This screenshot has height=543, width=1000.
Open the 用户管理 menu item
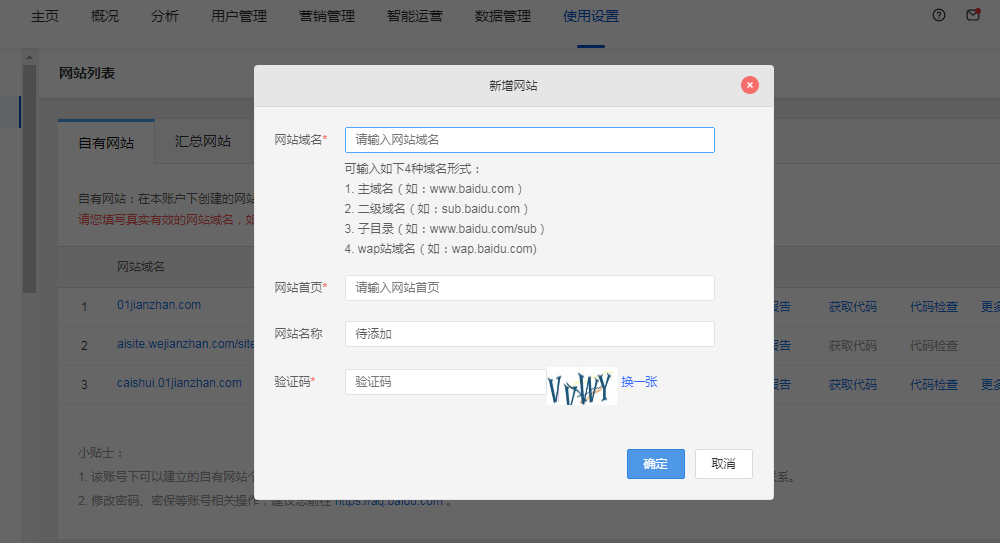[x=238, y=16]
